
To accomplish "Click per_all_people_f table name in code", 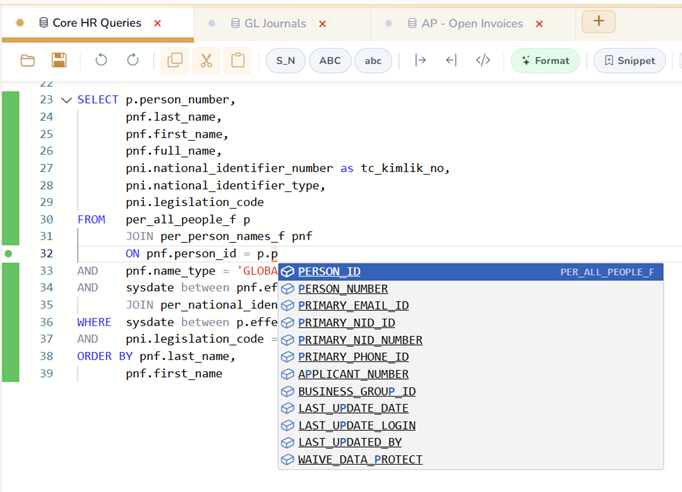I will point(181,220).
